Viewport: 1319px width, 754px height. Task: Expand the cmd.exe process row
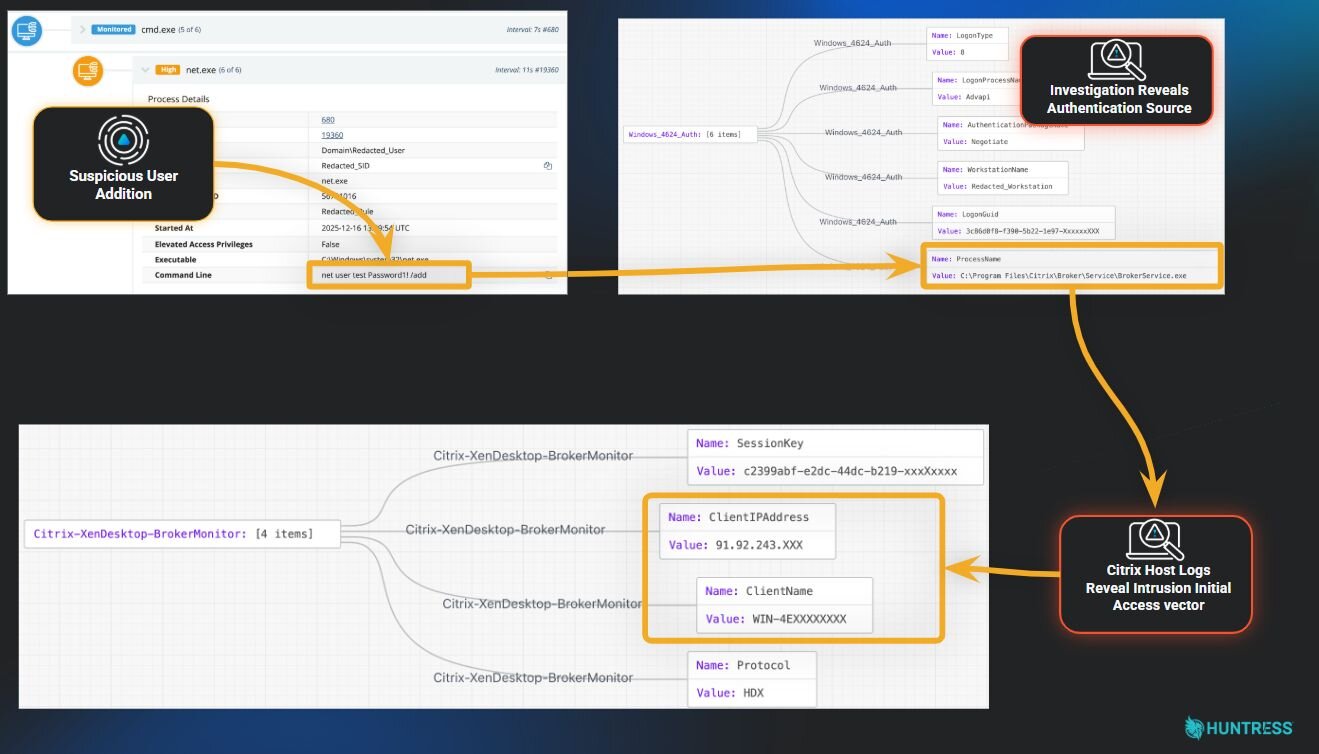coord(83,30)
